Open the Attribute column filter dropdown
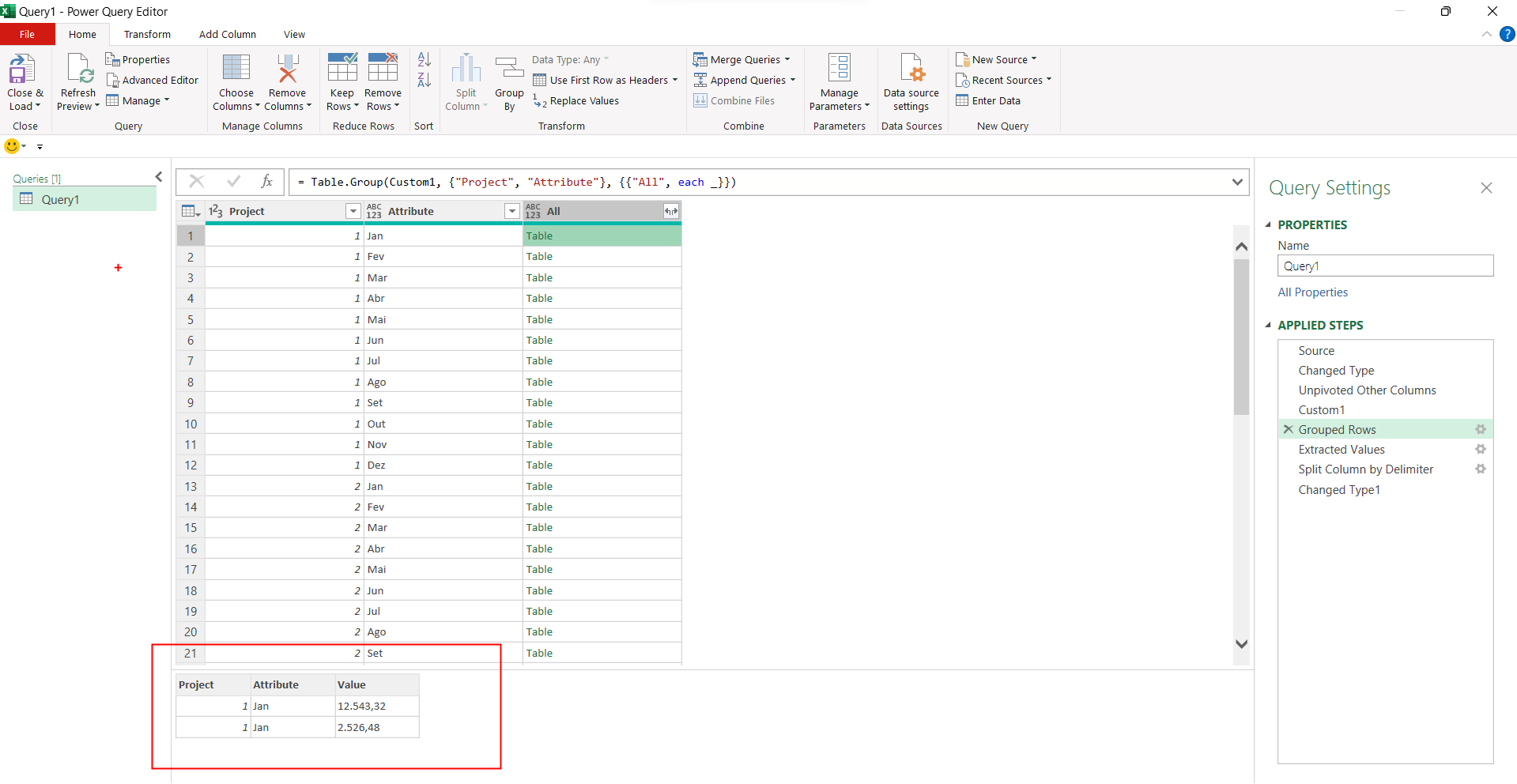This screenshot has width=1517, height=784. 512,211
